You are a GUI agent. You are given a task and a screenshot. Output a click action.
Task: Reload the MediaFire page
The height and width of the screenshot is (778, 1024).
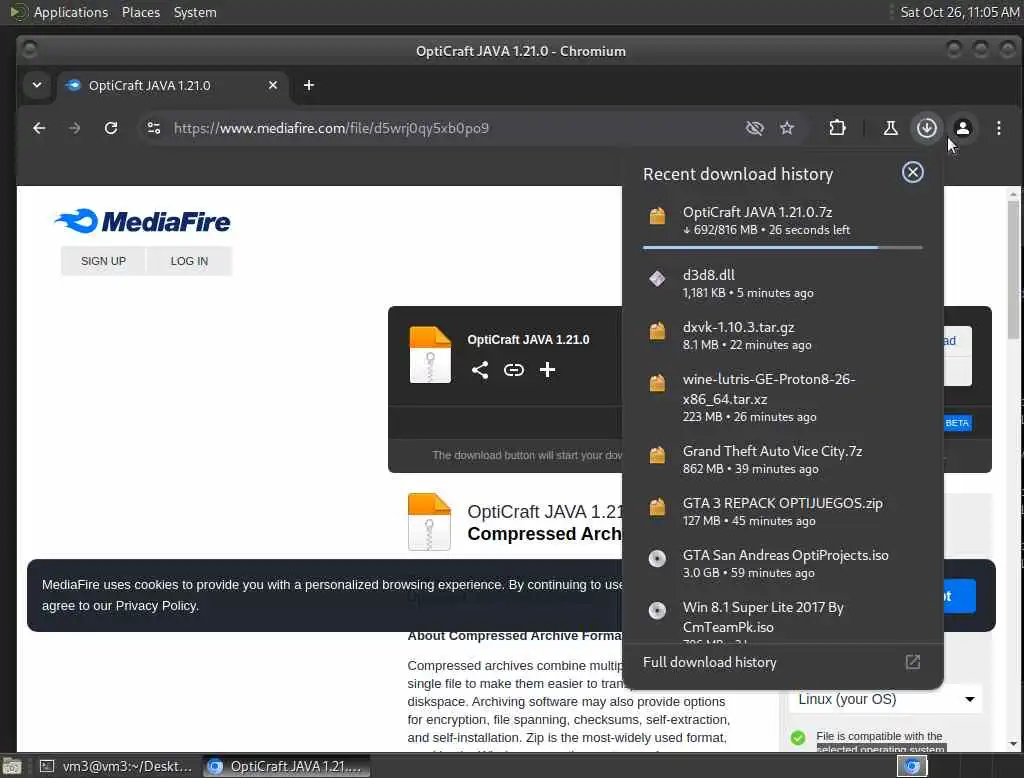pos(111,128)
